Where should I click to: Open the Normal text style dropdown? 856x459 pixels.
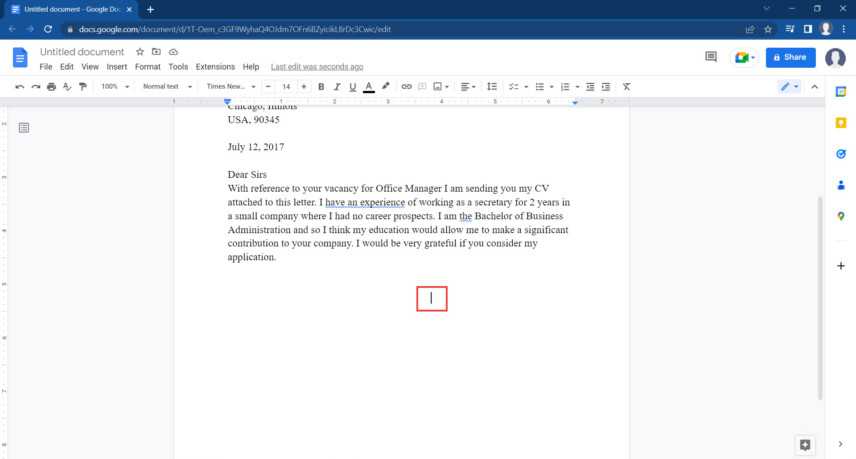(x=167, y=87)
